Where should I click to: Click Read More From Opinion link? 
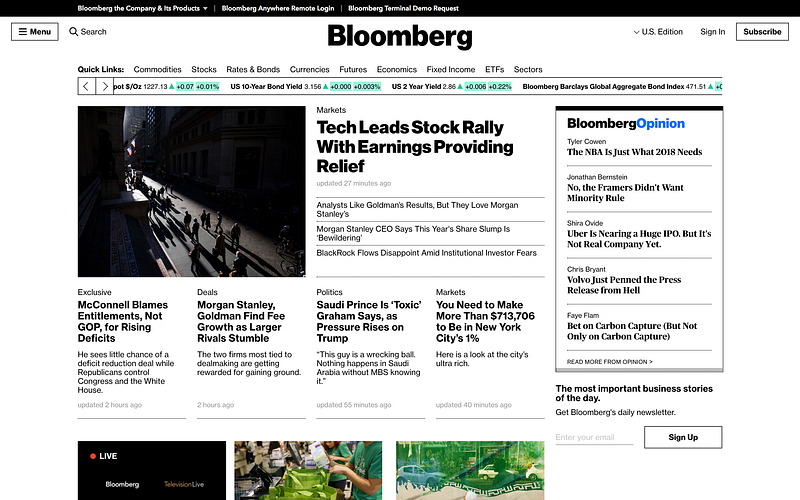pyautogui.click(x=610, y=362)
